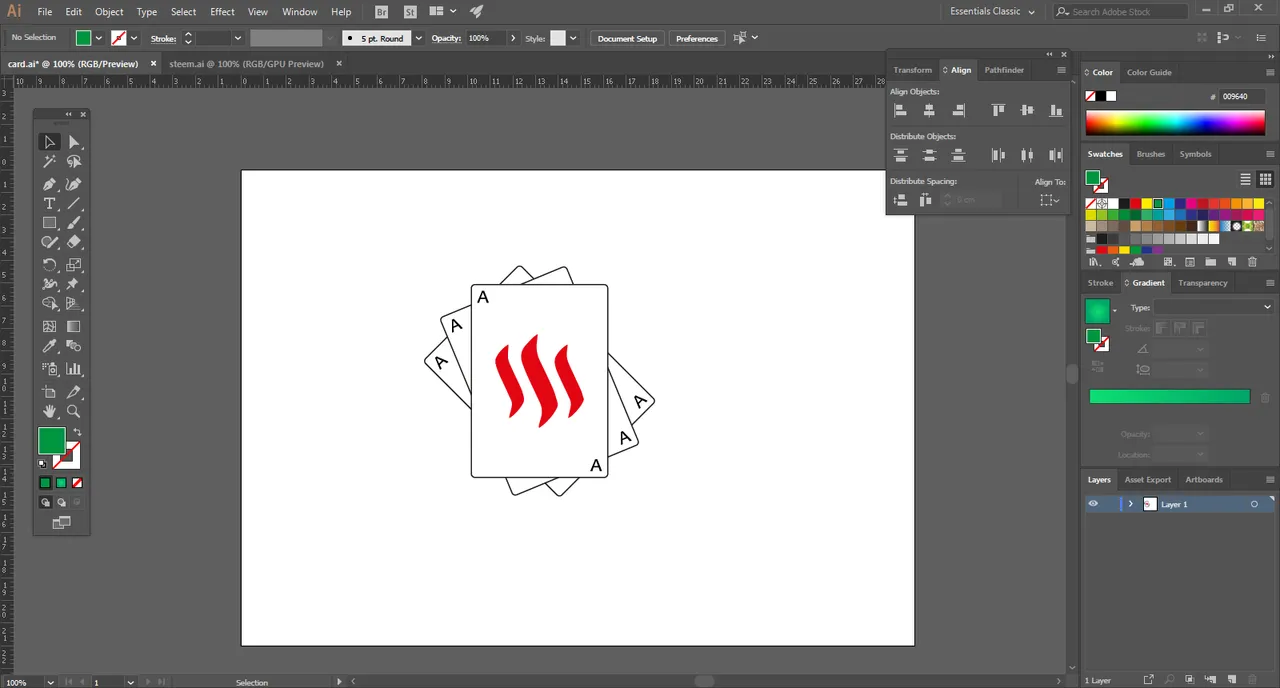The image size is (1280, 688).
Task: Open zoom level dropdown at 100%
Action: tap(51, 682)
